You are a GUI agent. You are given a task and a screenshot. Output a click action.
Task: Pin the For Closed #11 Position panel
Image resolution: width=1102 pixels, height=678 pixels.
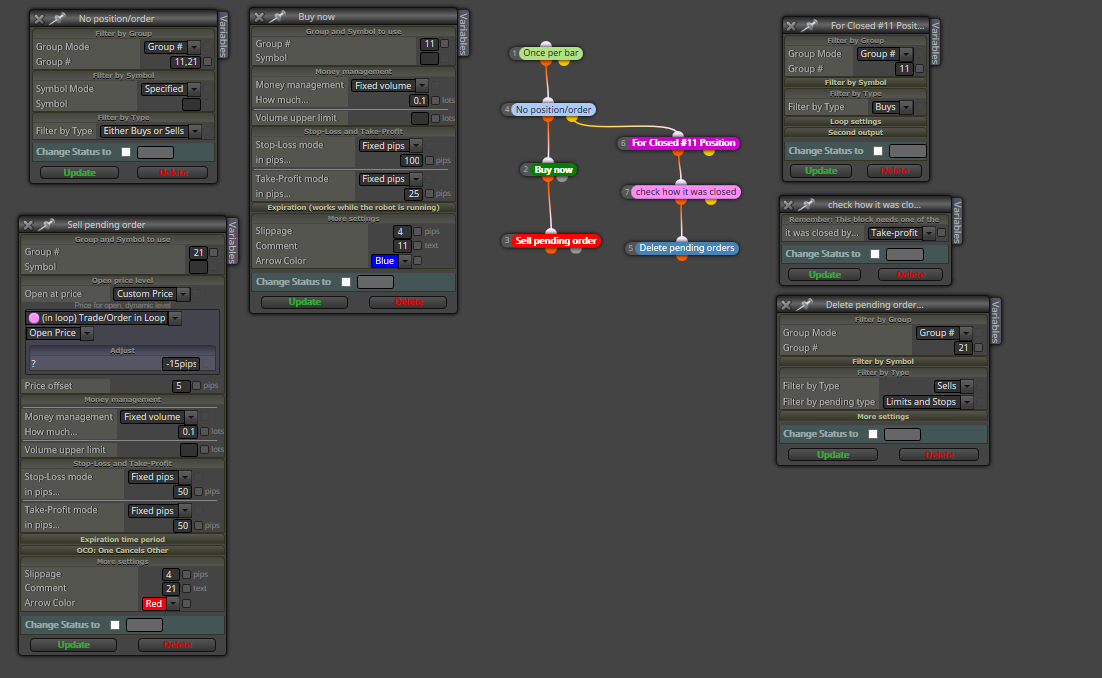[810, 25]
